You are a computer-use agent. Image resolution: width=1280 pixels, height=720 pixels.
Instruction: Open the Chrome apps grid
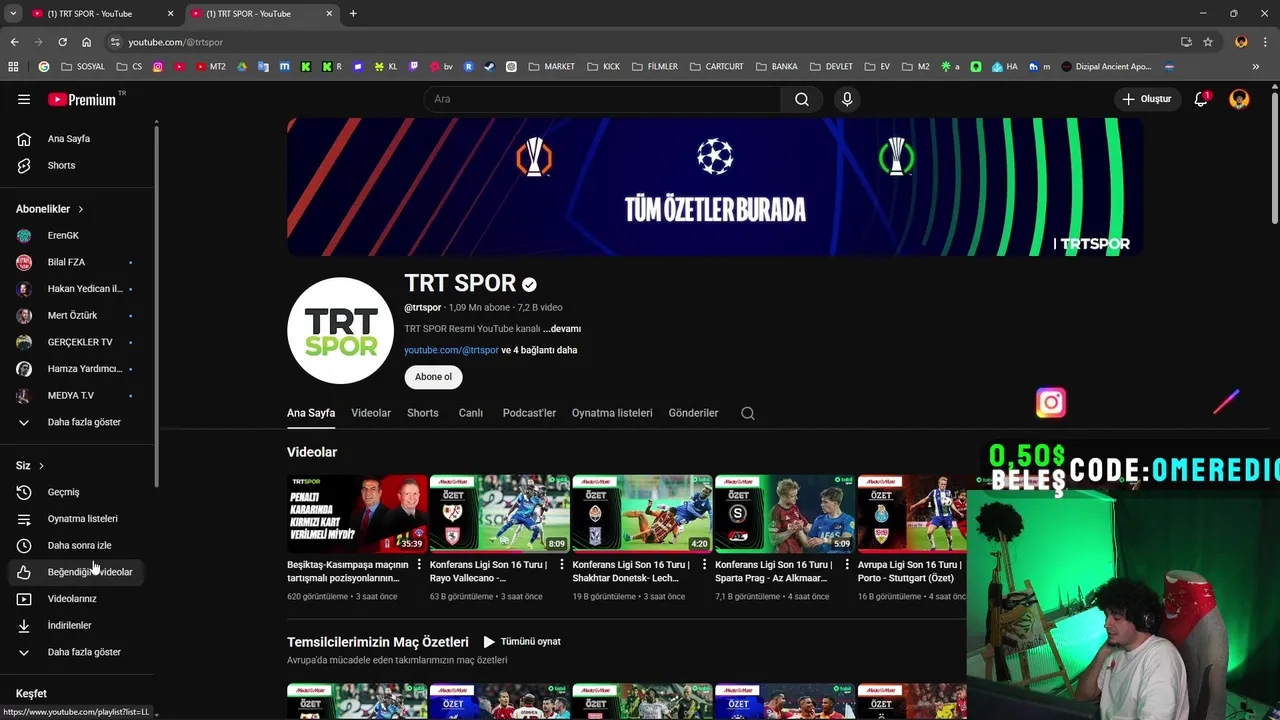tap(13, 67)
